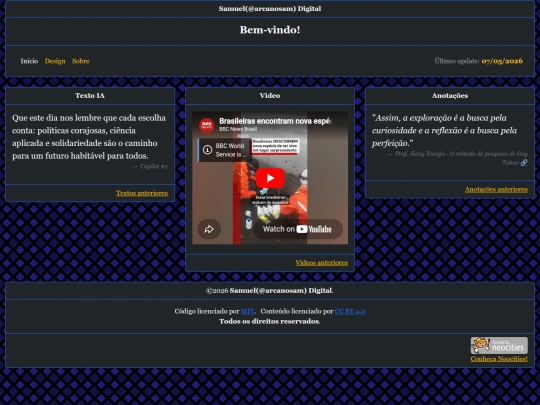The width and height of the screenshot is (540, 405).
Task: Open the Design navigation link
Action: pyautogui.click(x=55, y=61)
